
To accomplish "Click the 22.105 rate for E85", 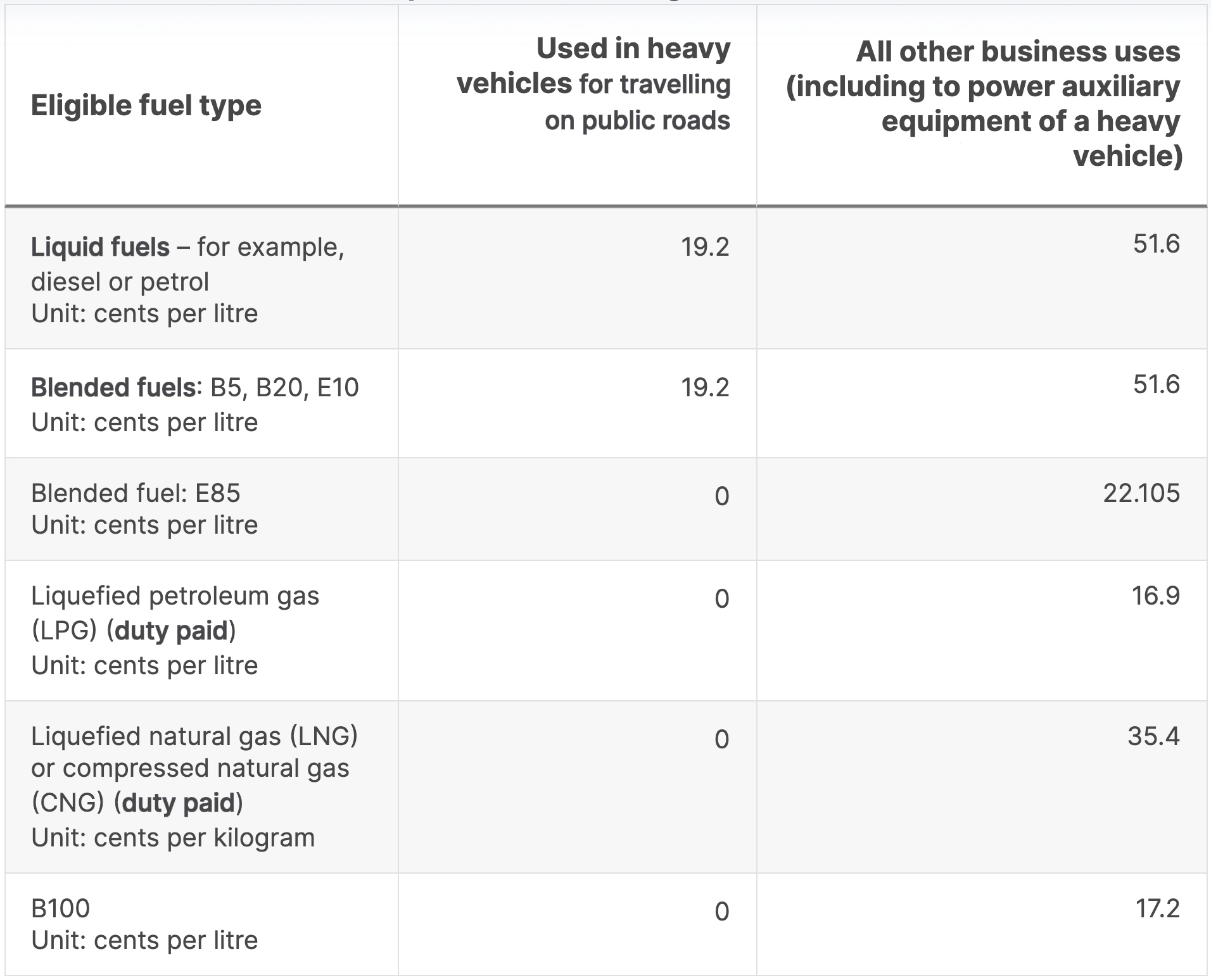I will point(1141,493).
